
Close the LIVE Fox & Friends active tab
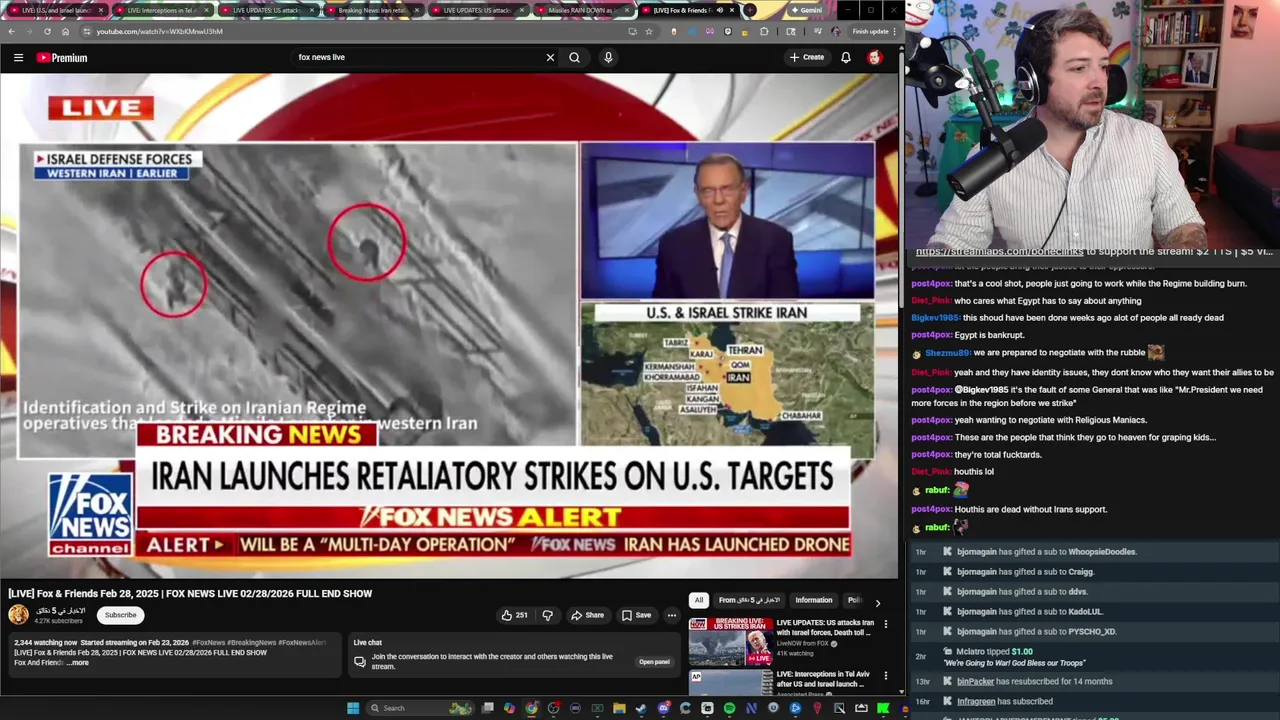(x=732, y=10)
